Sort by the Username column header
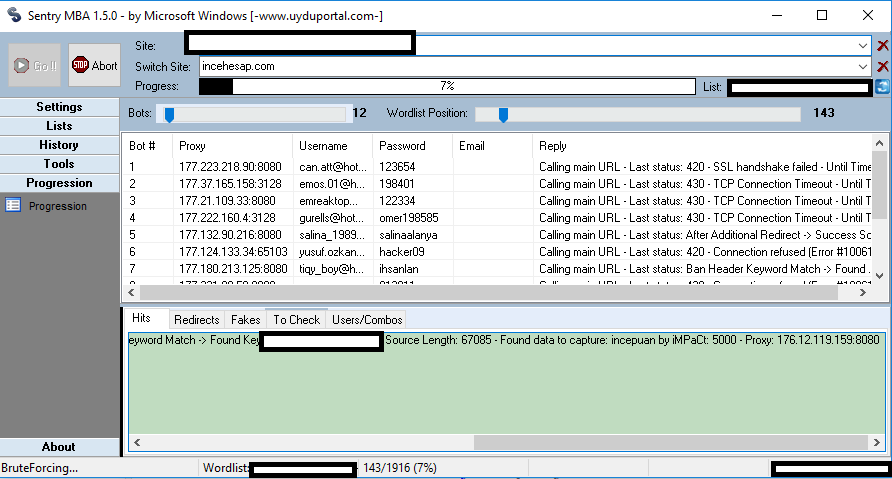Screen dimensions: 892x479 click(x=333, y=146)
